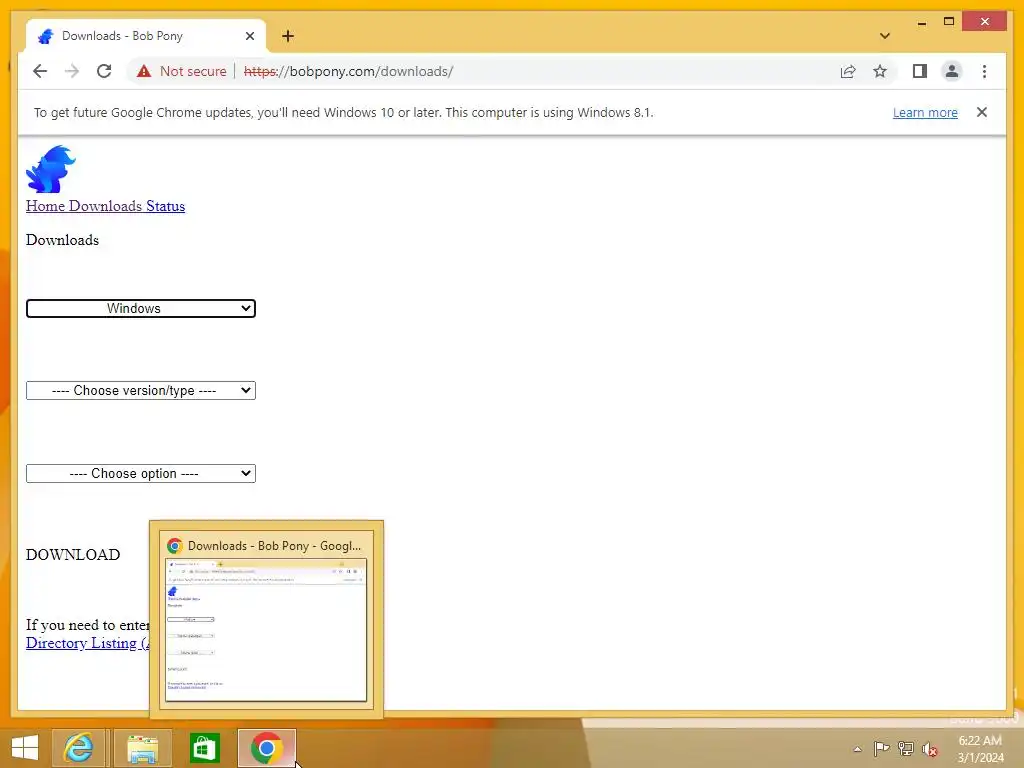The width and height of the screenshot is (1024, 768).
Task: Open the Windows Store taskbar icon
Action: point(204,748)
